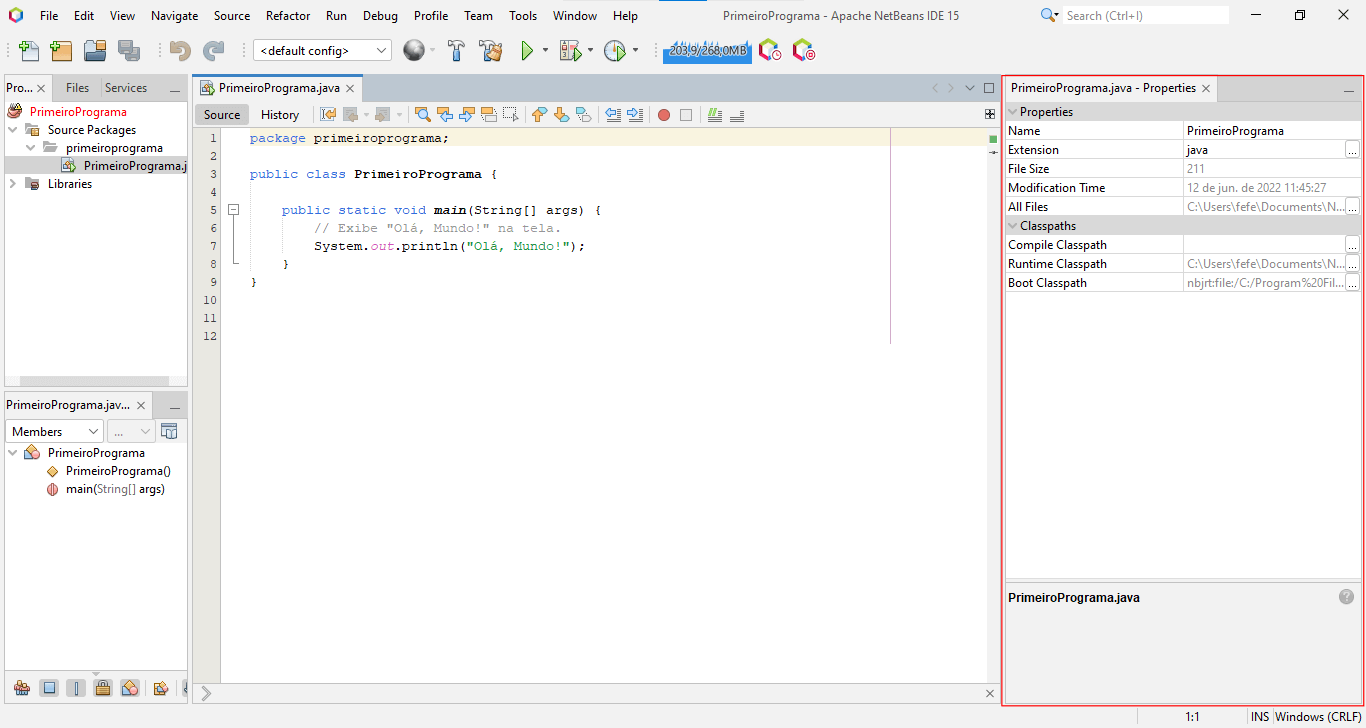Screen dimensions: 1366x728
Task: Collapse the main method code fold
Action: pos(233,210)
